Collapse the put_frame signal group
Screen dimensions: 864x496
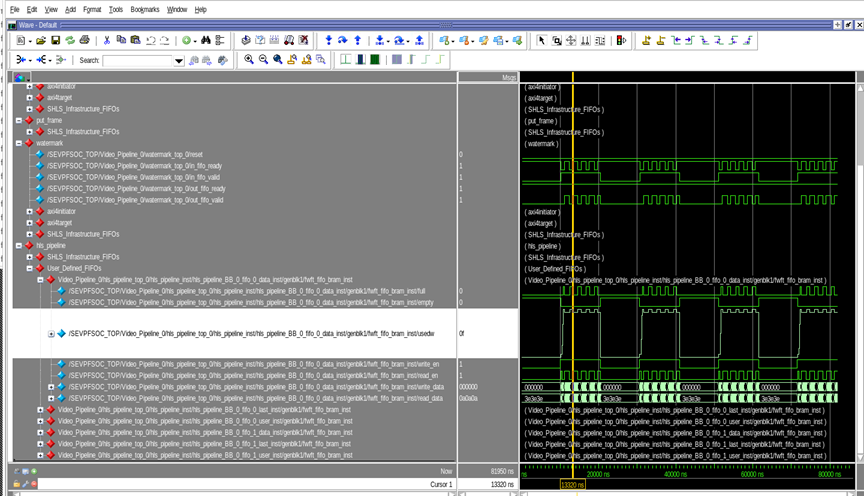[x=20, y=120]
